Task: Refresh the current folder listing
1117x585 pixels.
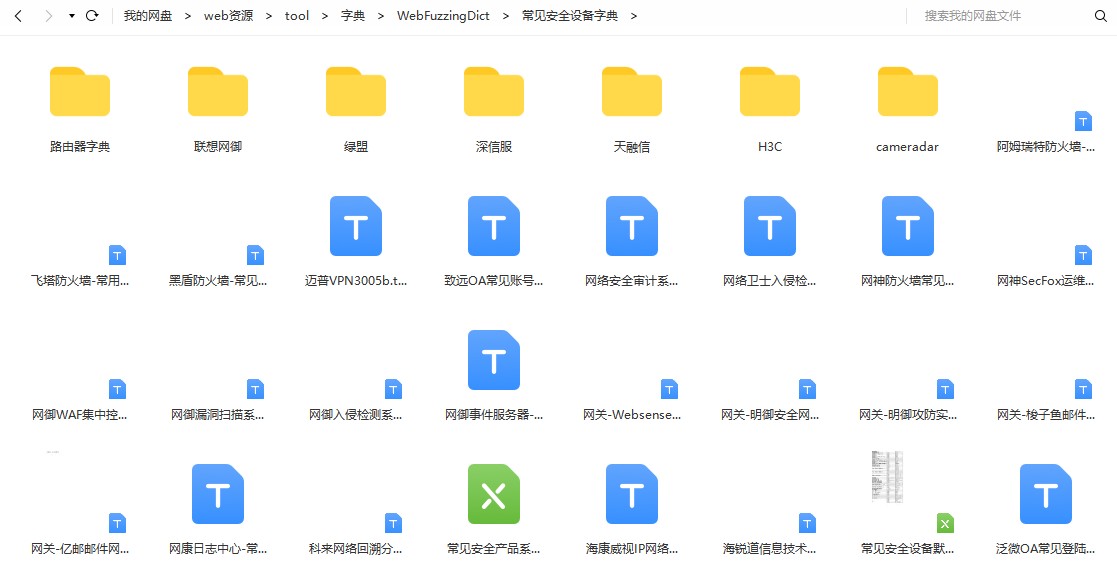Action: pyautogui.click(x=92, y=16)
